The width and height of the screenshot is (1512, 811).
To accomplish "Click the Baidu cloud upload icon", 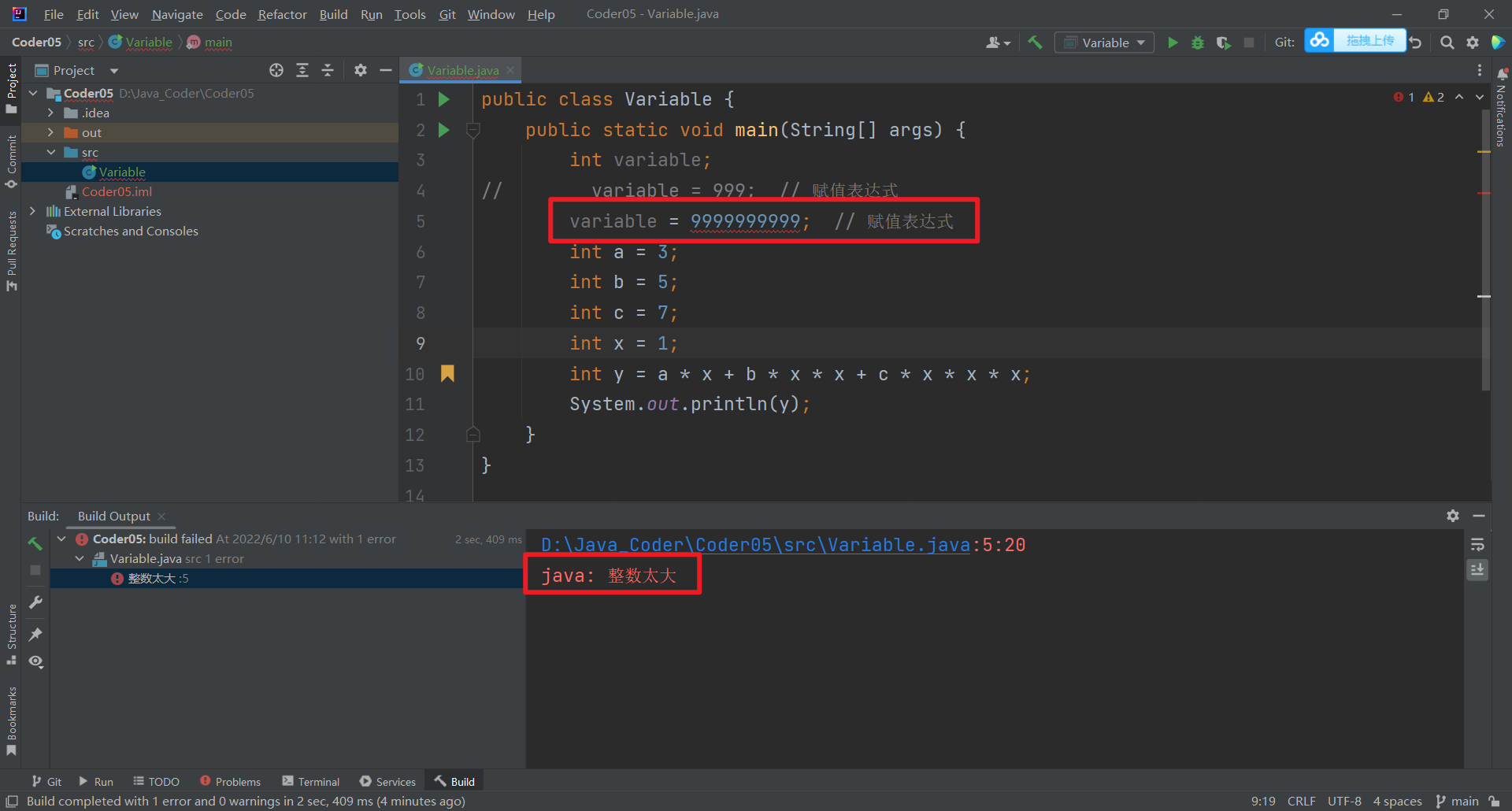I will tap(1320, 40).
